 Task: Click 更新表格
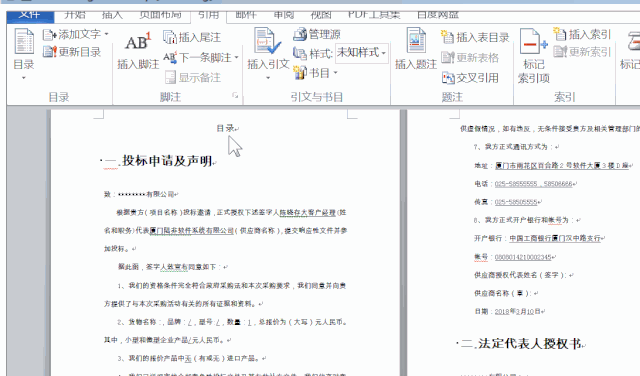pyautogui.click(x=470, y=58)
